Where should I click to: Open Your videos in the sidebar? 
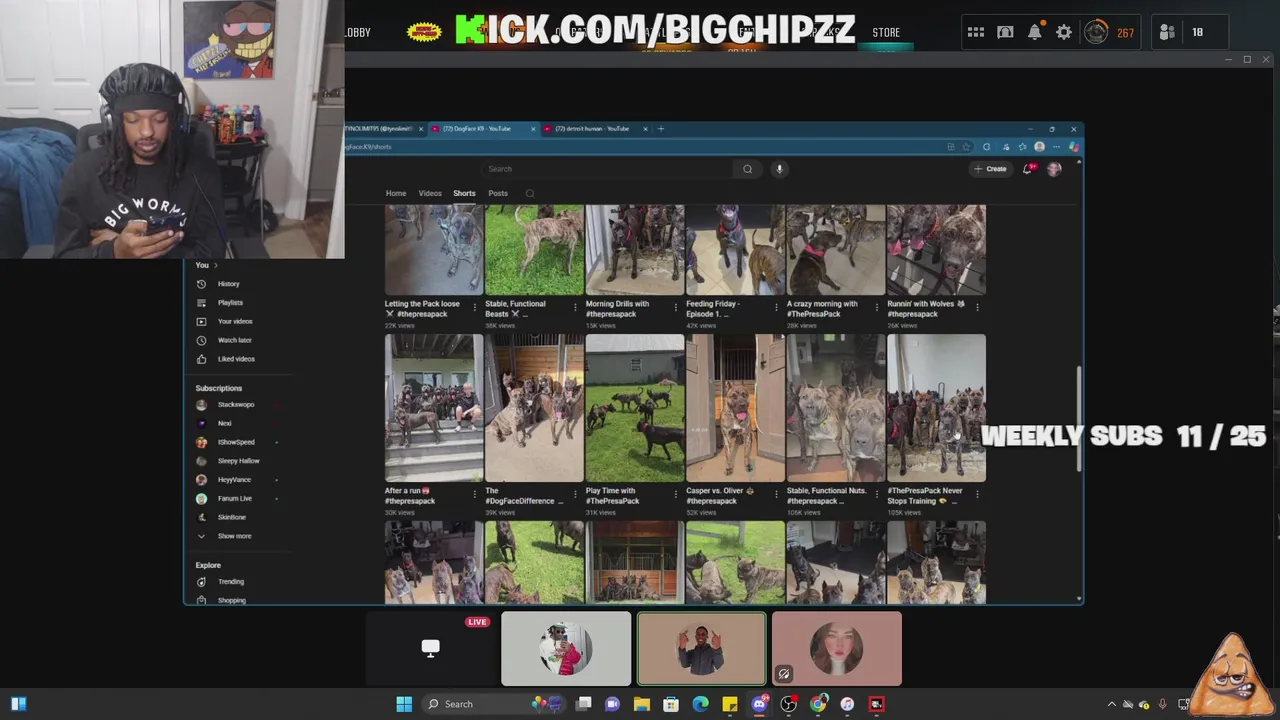click(x=235, y=321)
